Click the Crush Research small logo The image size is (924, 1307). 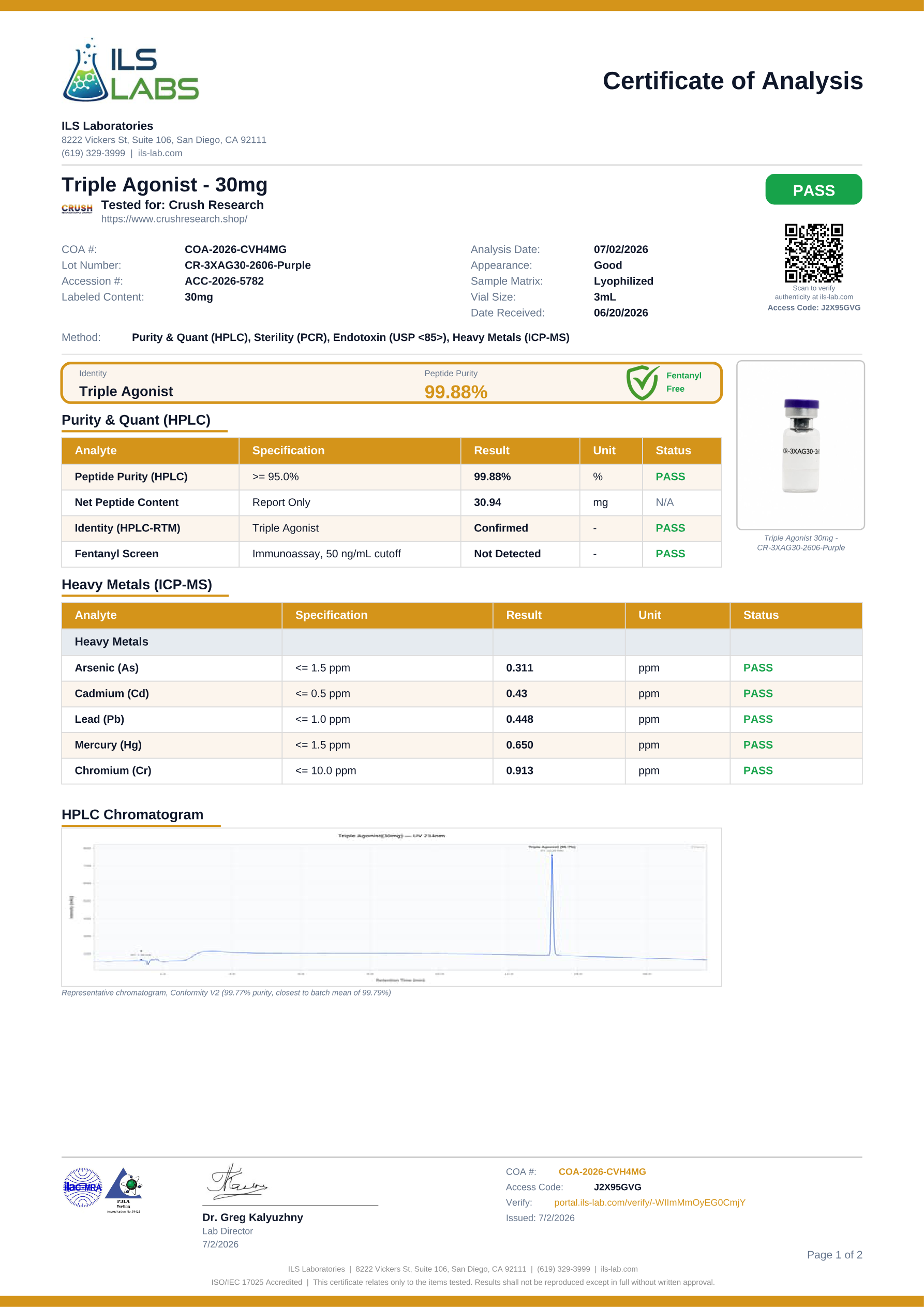[77, 209]
